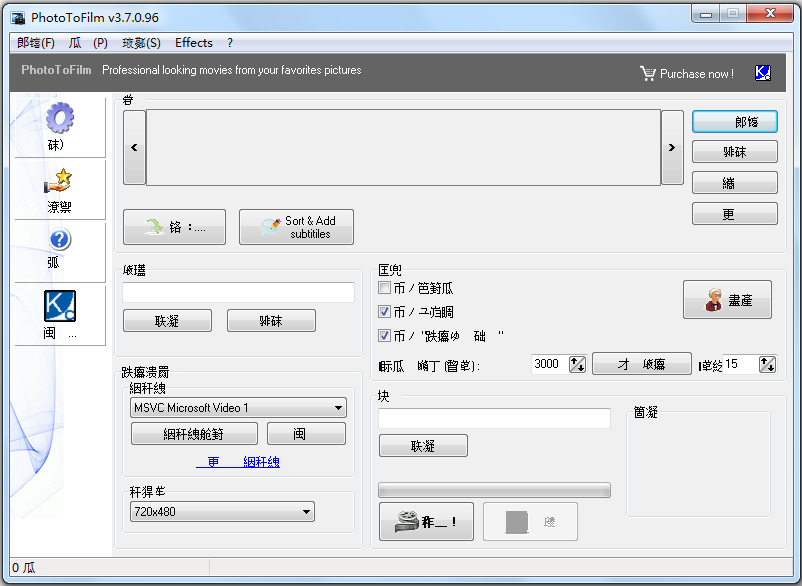Click the small button right of codec settings
This screenshot has height=586, width=802.
click(306, 434)
